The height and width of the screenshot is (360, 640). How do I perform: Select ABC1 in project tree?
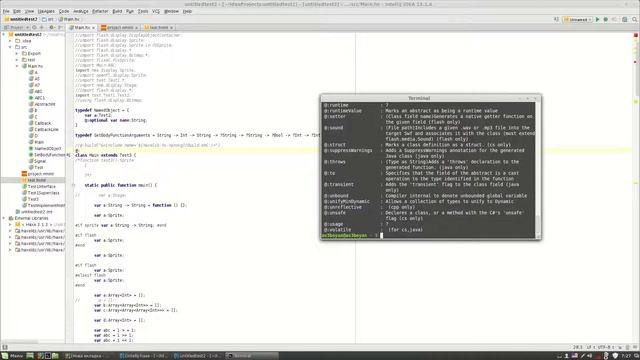37,98
